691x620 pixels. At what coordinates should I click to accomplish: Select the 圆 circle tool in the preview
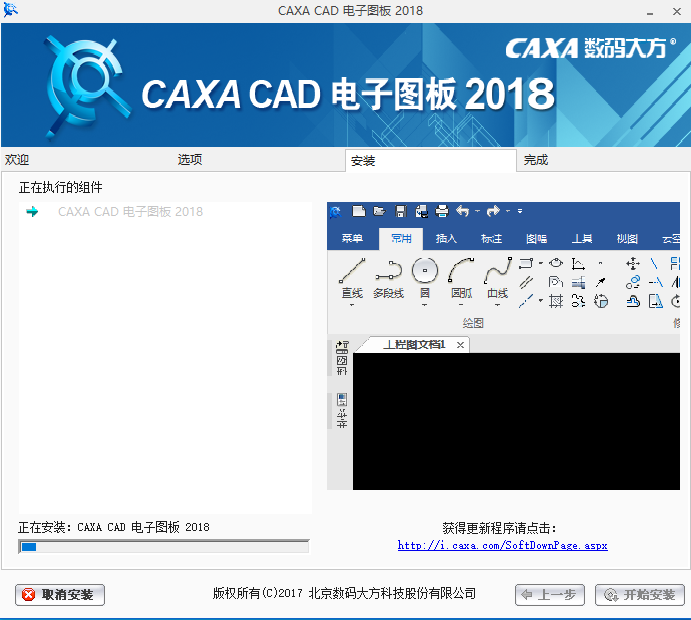(x=425, y=278)
